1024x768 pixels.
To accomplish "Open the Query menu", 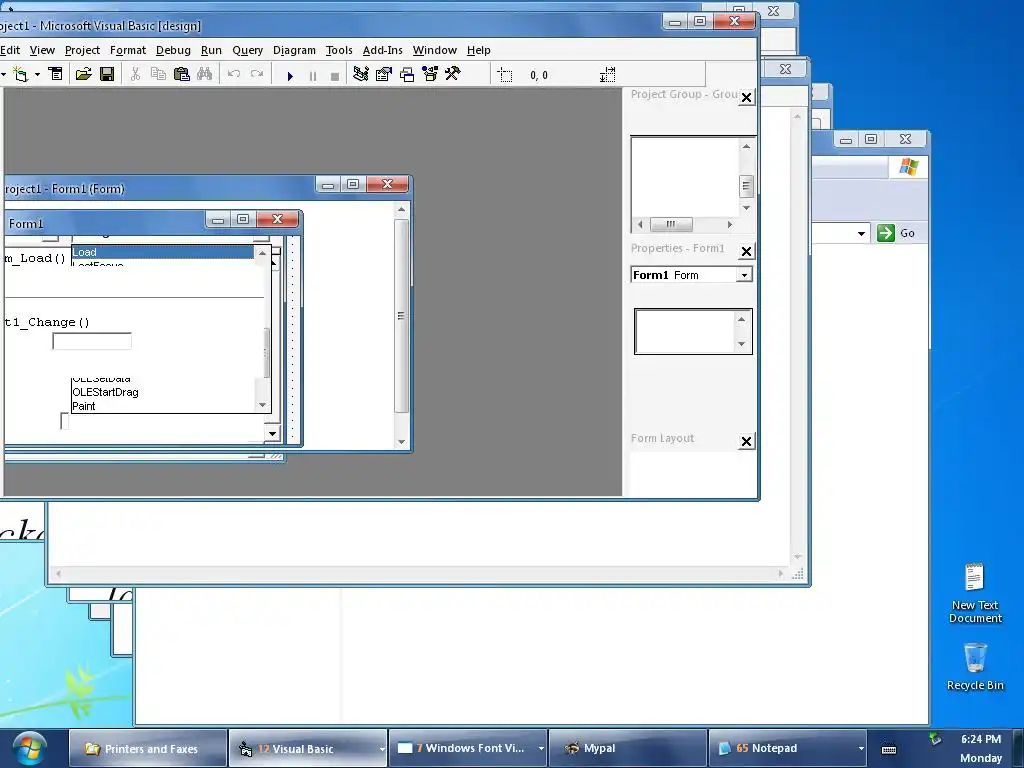I will [x=248, y=50].
